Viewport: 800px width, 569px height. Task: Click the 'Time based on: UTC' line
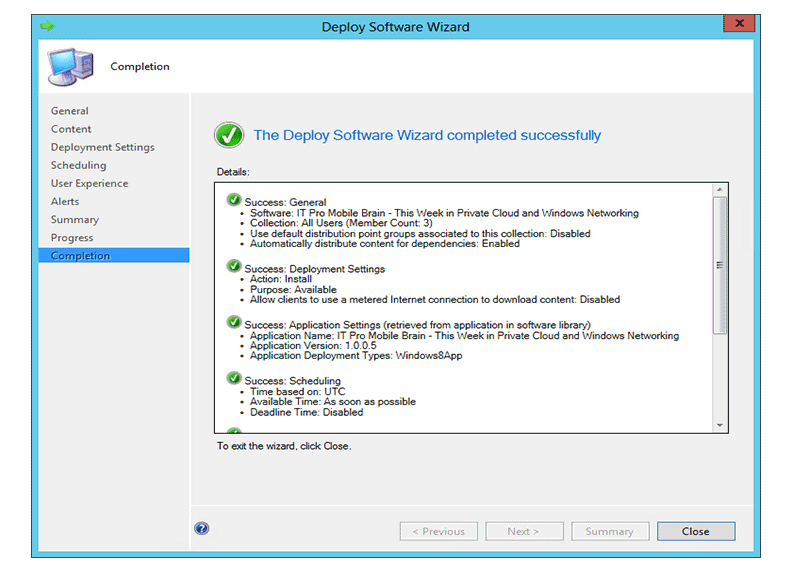[x=297, y=391]
